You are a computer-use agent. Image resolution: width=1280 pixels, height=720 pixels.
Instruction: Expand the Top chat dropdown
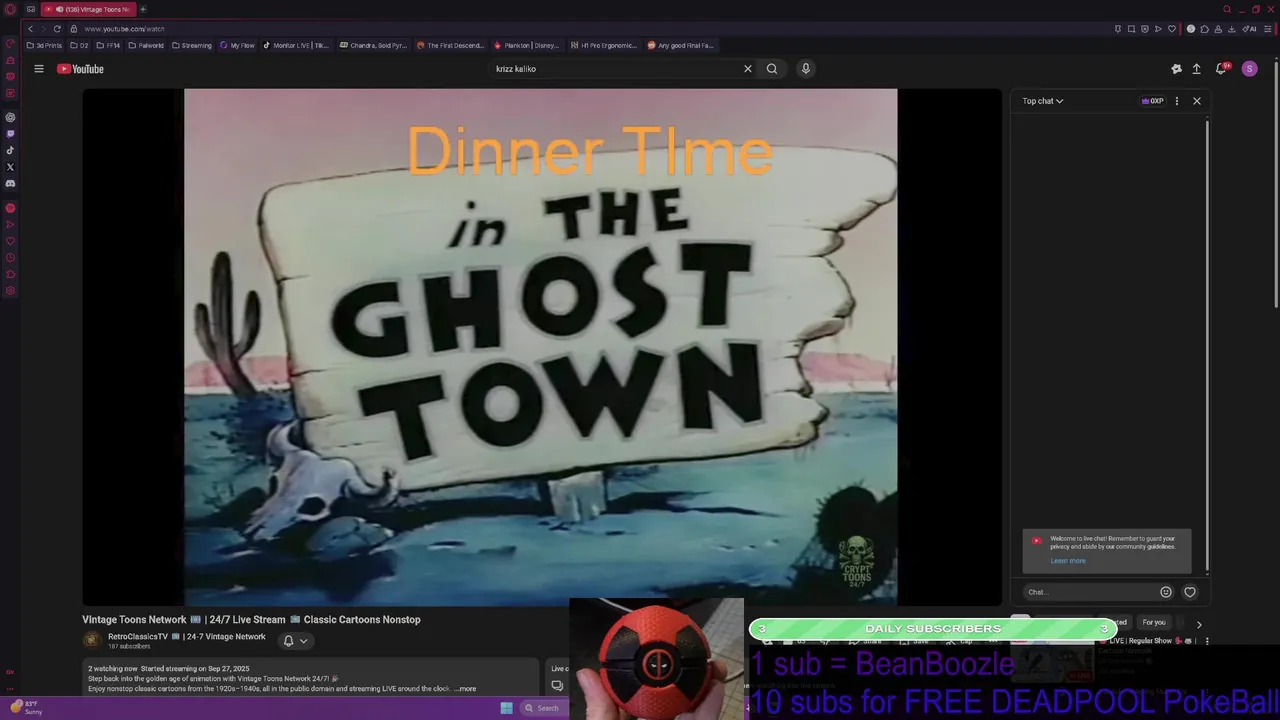point(1043,101)
